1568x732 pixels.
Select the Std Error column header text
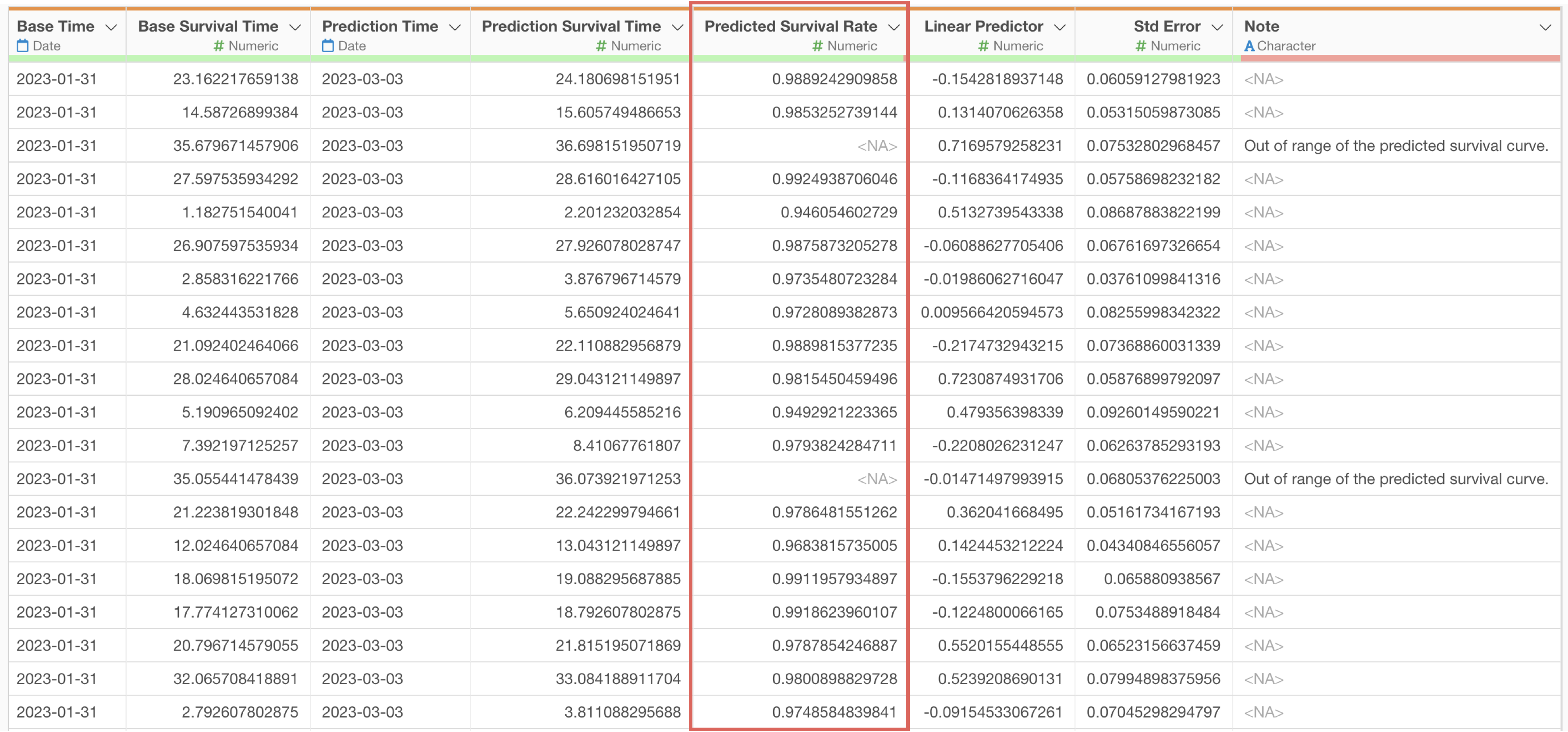[x=1167, y=26]
